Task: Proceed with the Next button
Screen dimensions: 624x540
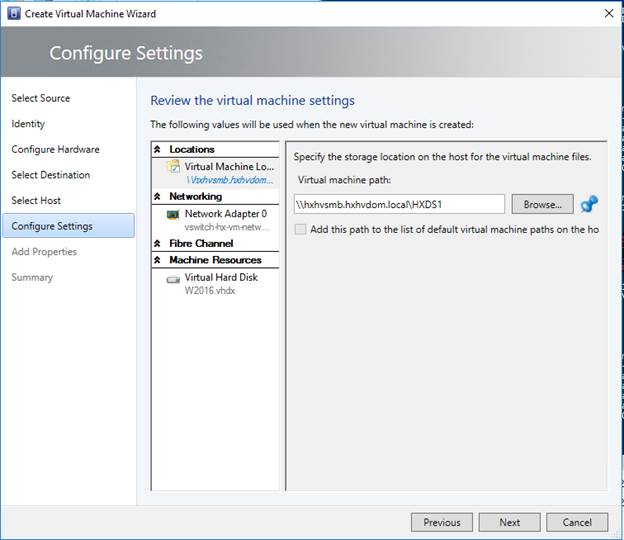Action: tap(509, 522)
